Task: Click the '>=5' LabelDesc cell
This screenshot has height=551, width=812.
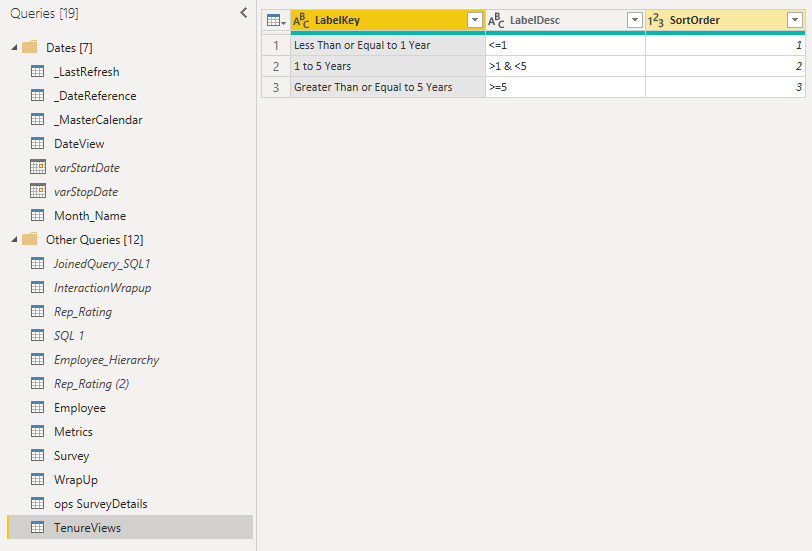Action: coord(566,87)
